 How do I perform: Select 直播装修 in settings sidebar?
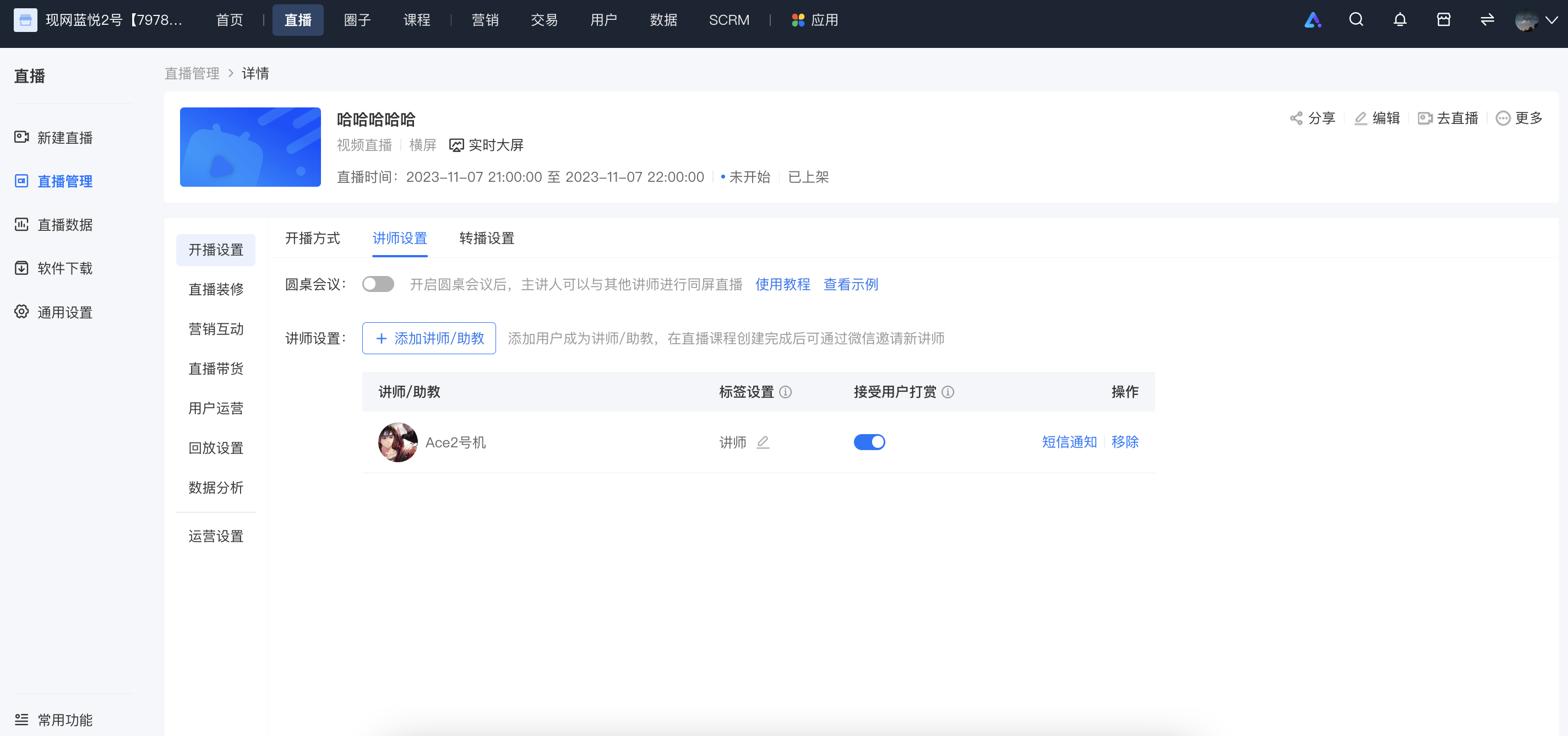(x=215, y=289)
